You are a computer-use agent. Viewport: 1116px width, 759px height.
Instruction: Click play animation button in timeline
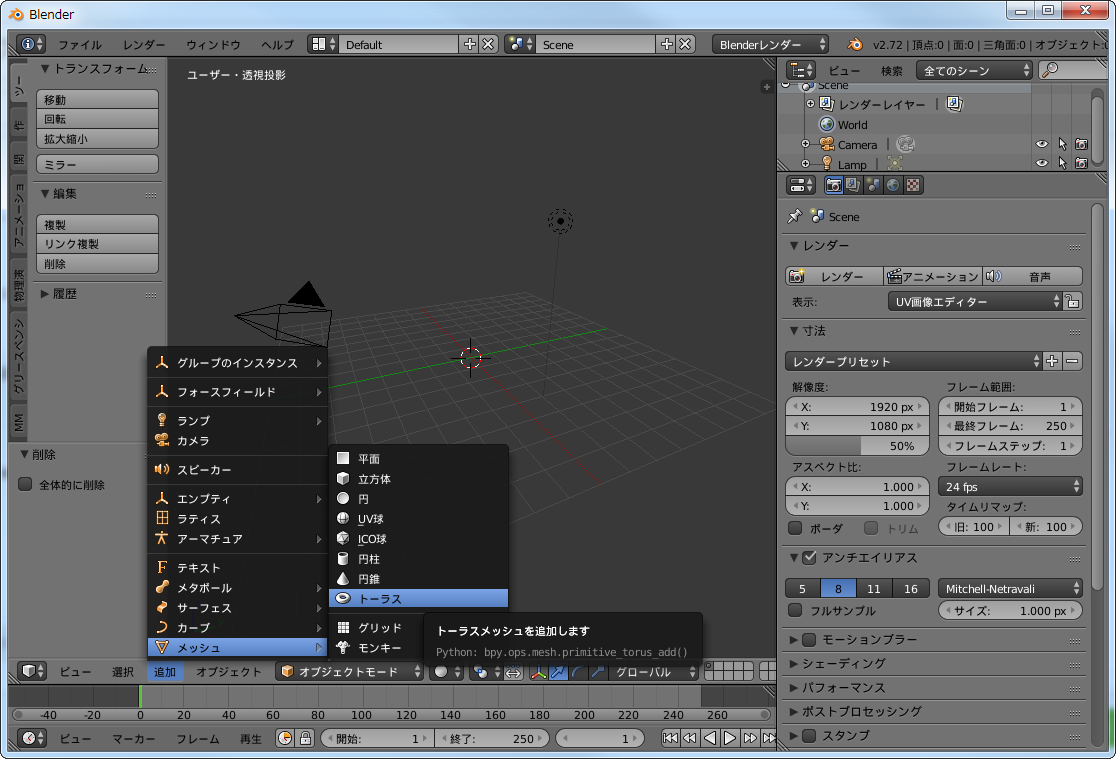click(x=729, y=738)
